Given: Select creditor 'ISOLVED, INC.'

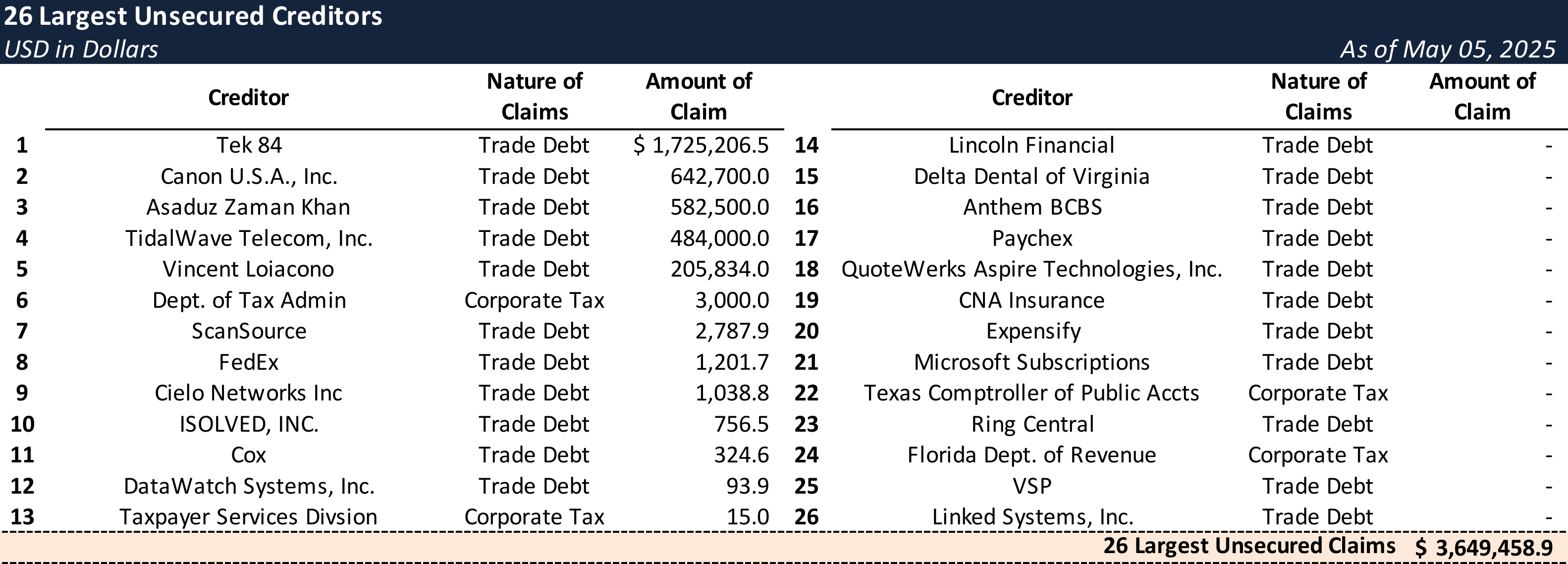Looking at the screenshot, I should (249, 424).
